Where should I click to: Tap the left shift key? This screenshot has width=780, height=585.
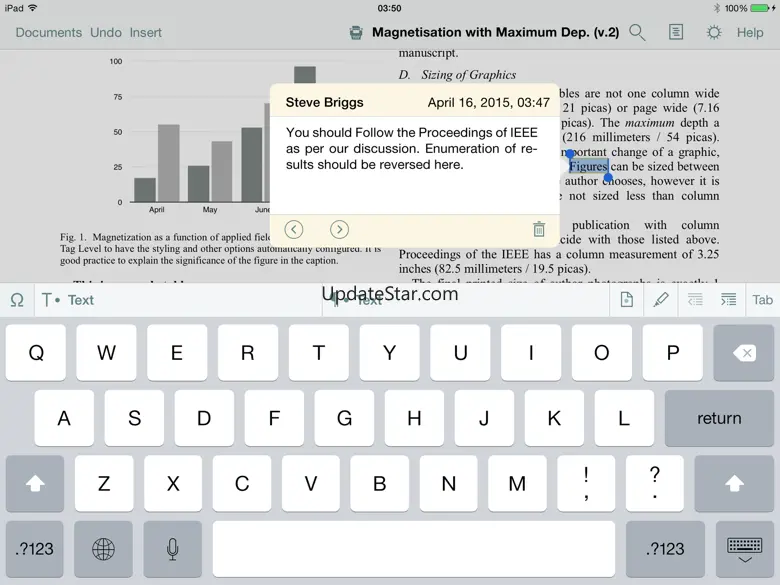click(x=35, y=483)
